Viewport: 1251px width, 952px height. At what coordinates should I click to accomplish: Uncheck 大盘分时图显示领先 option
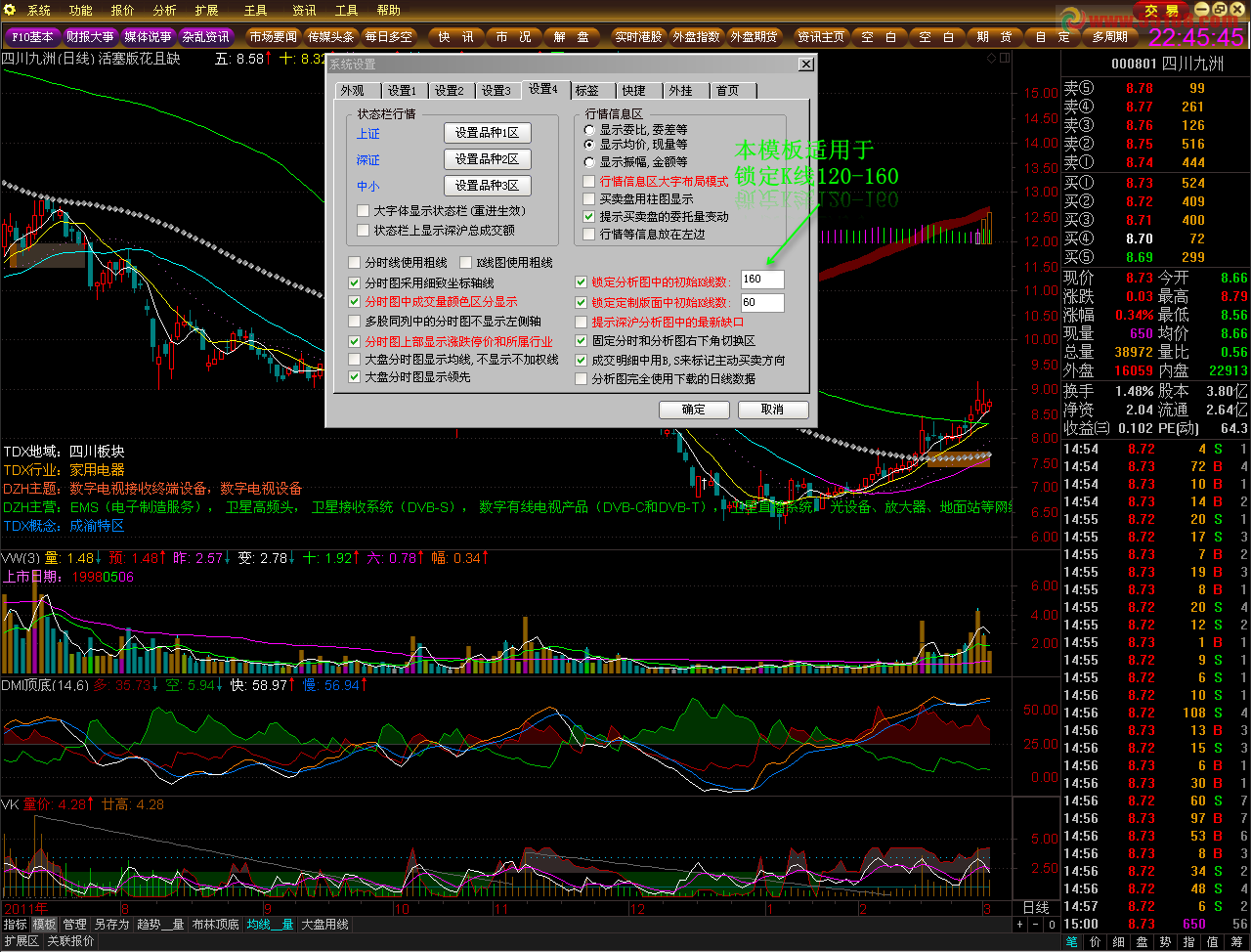click(355, 377)
